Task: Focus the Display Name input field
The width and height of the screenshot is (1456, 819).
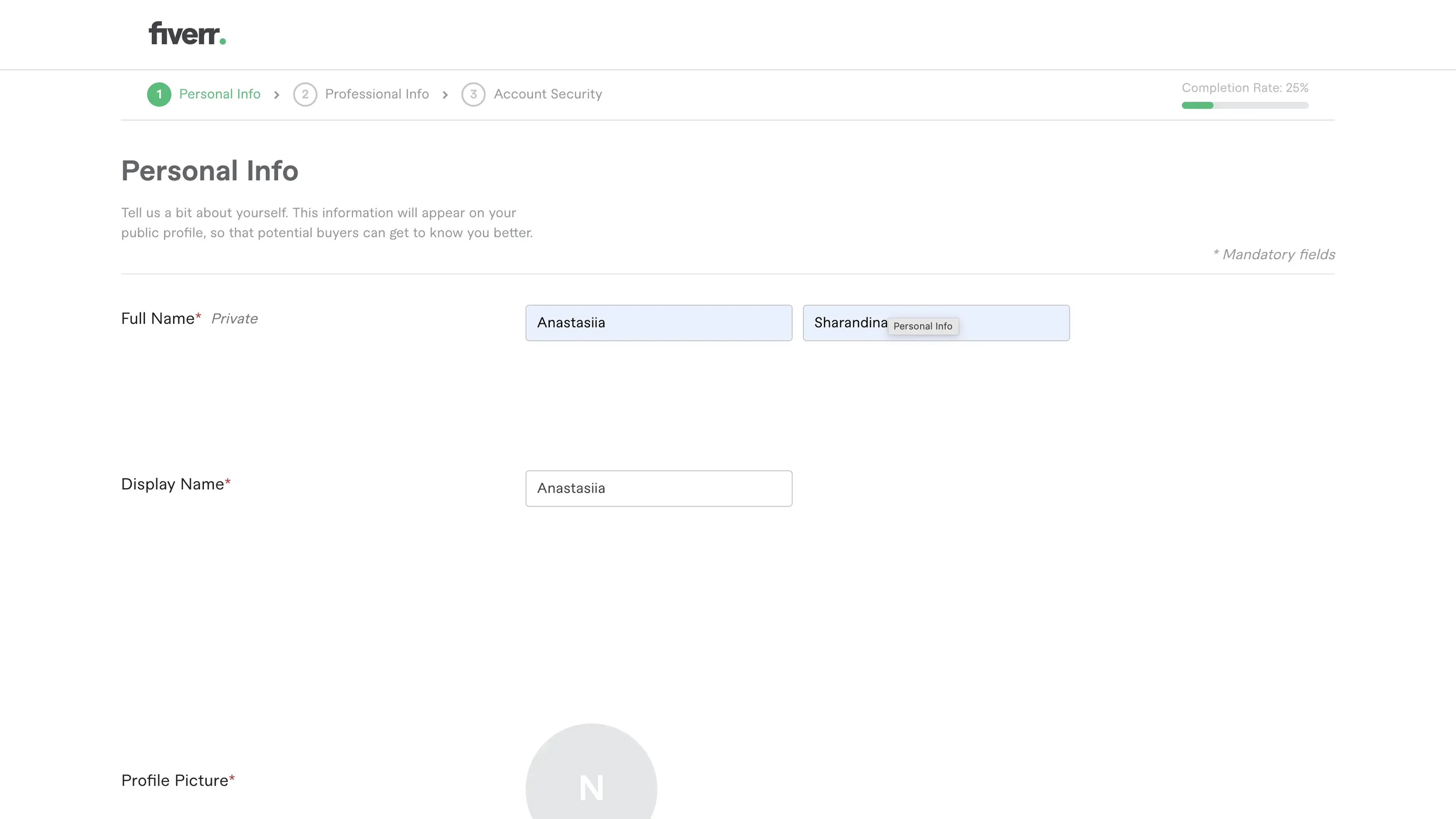Action: (659, 488)
